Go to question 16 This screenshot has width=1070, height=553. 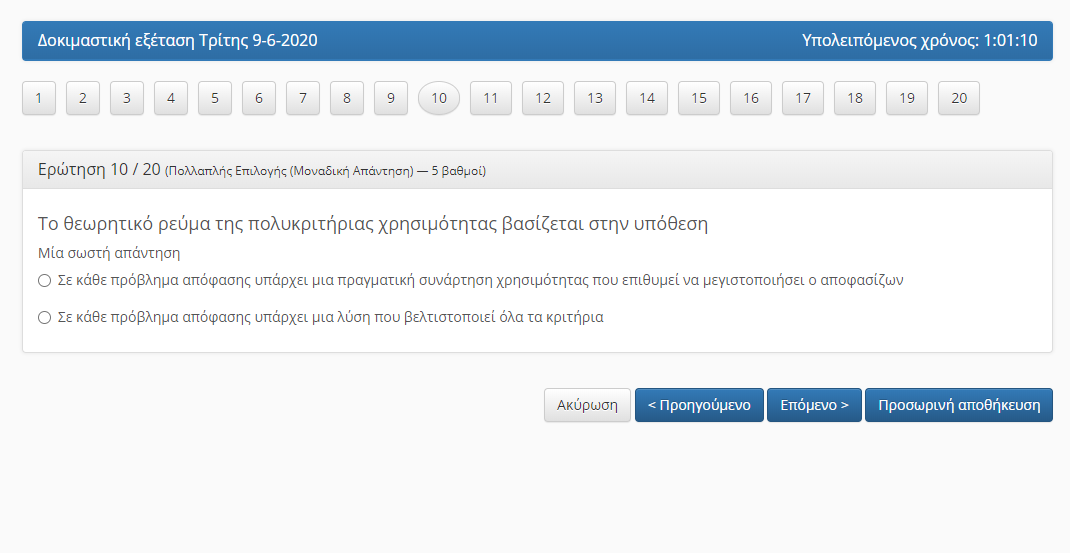pos(751,98)
